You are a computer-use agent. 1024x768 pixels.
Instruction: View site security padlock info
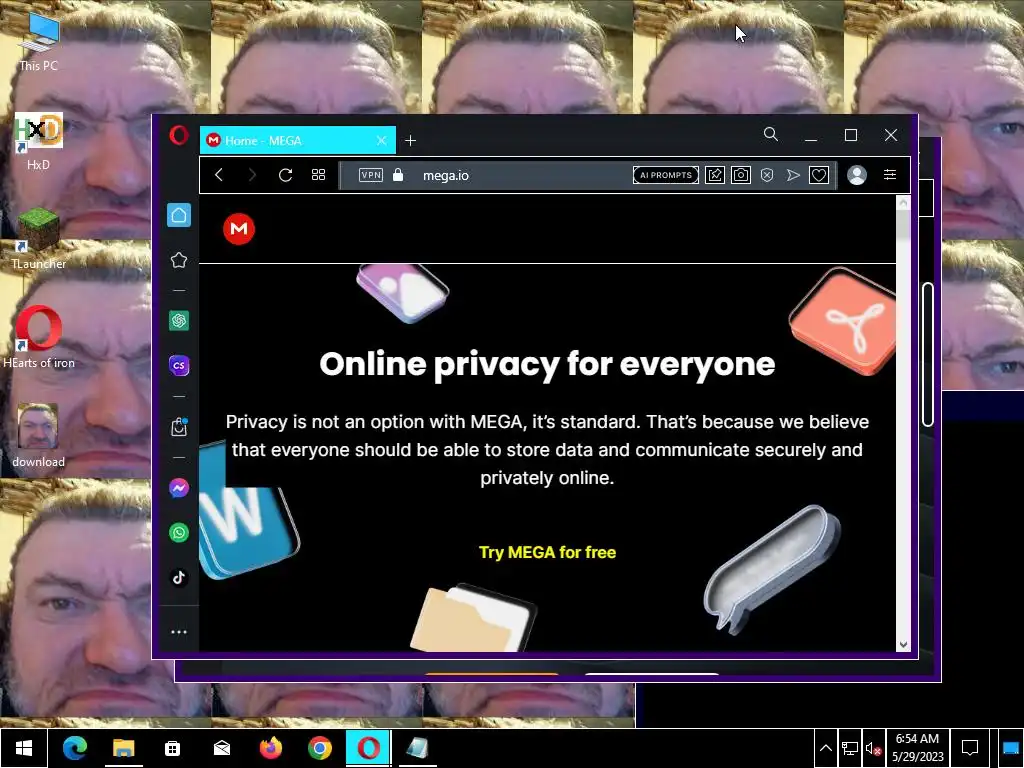(398, 175)
